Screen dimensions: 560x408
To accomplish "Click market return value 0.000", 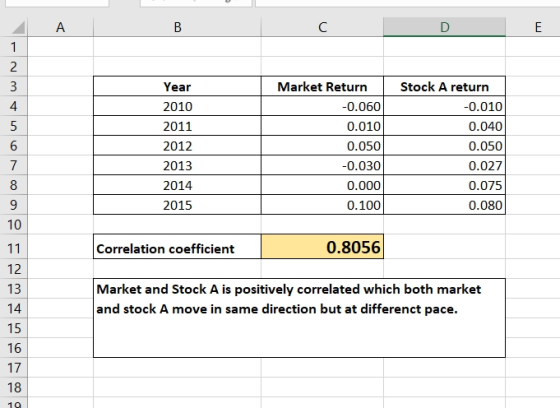I will (x=322, y=185).
